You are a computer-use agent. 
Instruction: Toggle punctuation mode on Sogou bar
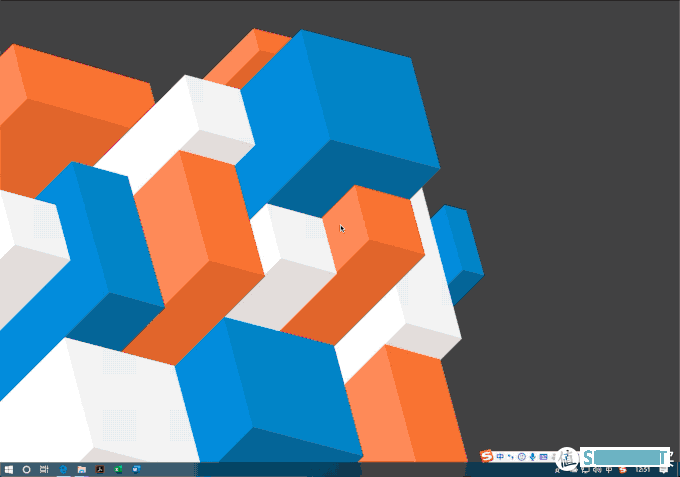tap(511, 457)
